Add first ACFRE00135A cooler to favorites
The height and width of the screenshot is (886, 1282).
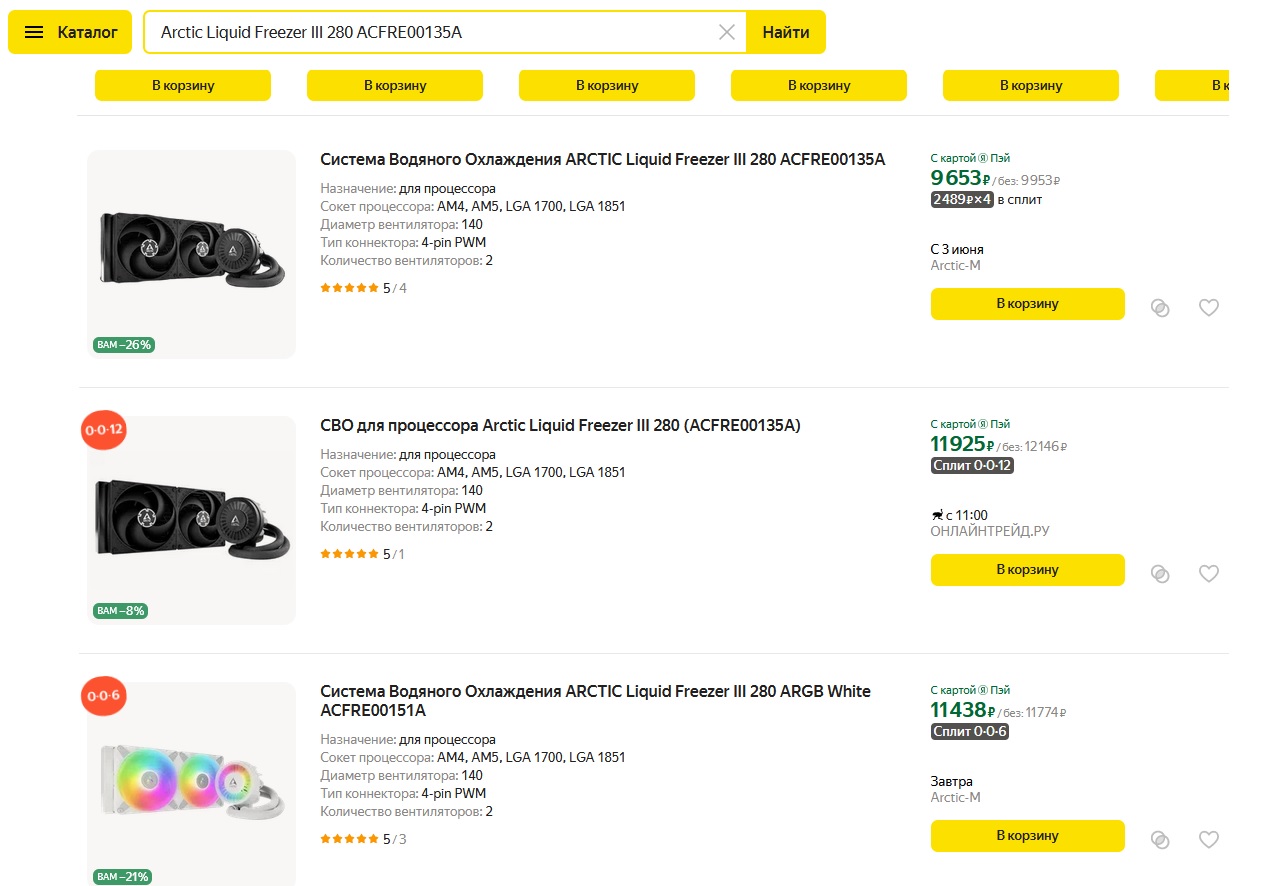click(1209, 308)
